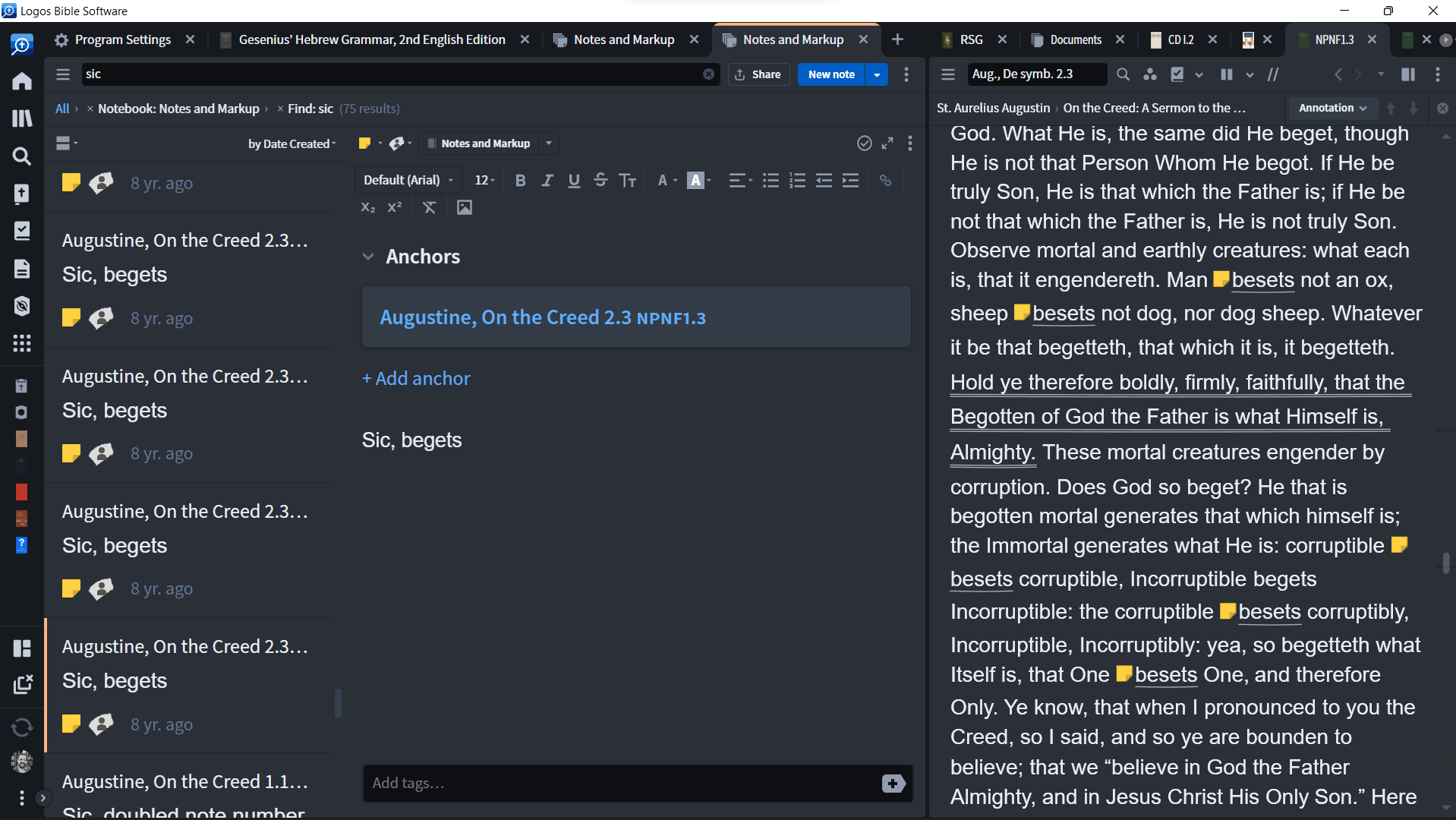The image size is (1456, 820).
Task: Click the New note button
Action: coord(831,74)
